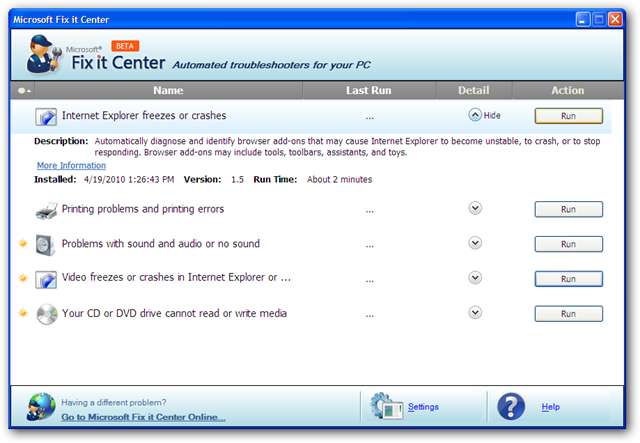Click the video freezes troubleshooter icon
The height and width of the screenshot is (443, 640).
click(46, 279)
